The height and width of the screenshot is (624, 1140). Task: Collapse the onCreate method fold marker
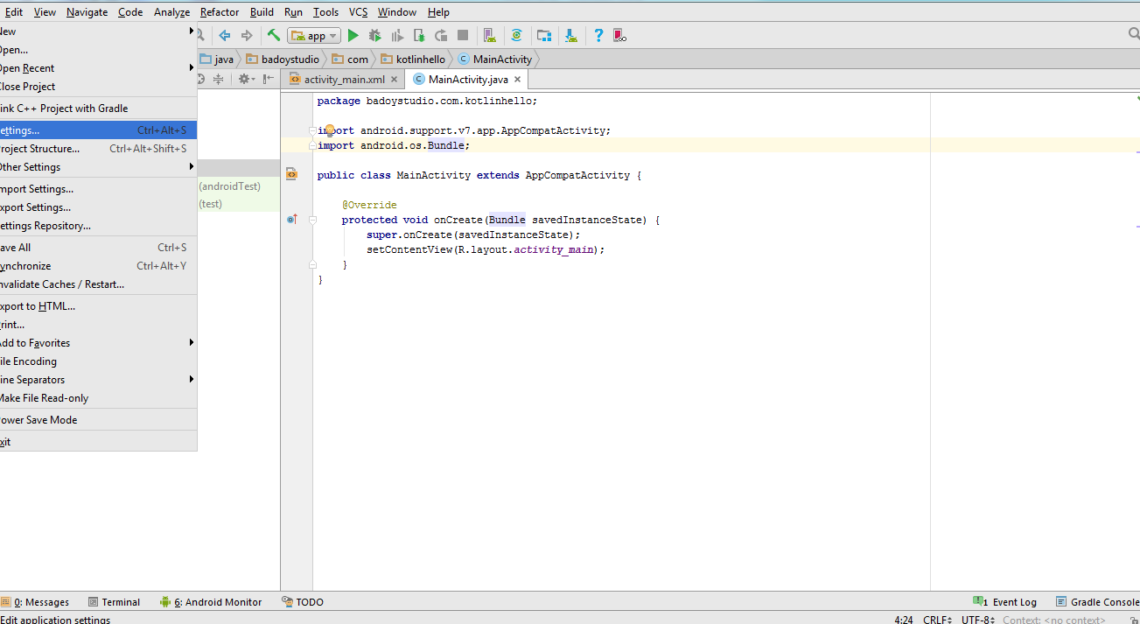(313, 220)
